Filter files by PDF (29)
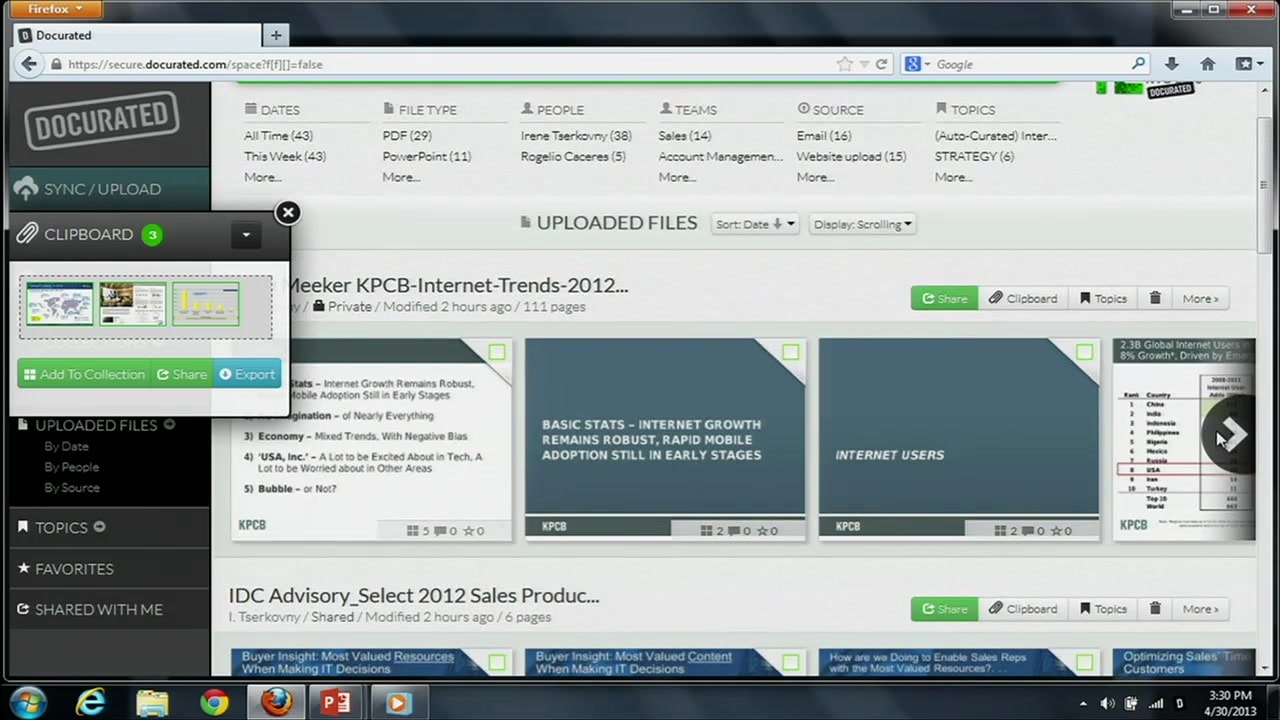 pos(407,136)
